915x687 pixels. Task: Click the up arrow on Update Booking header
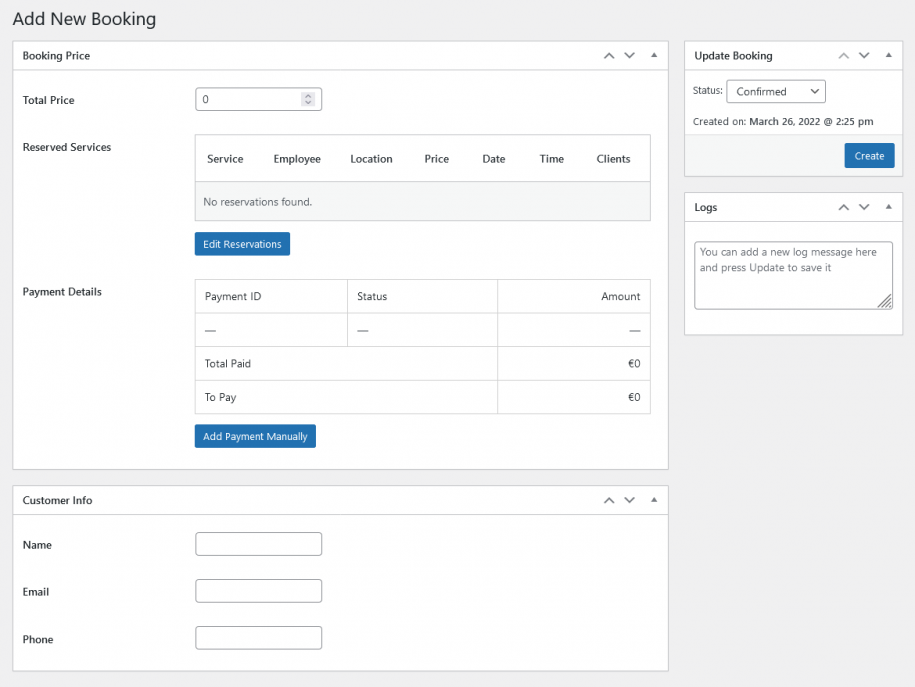[x=844, y=55]
